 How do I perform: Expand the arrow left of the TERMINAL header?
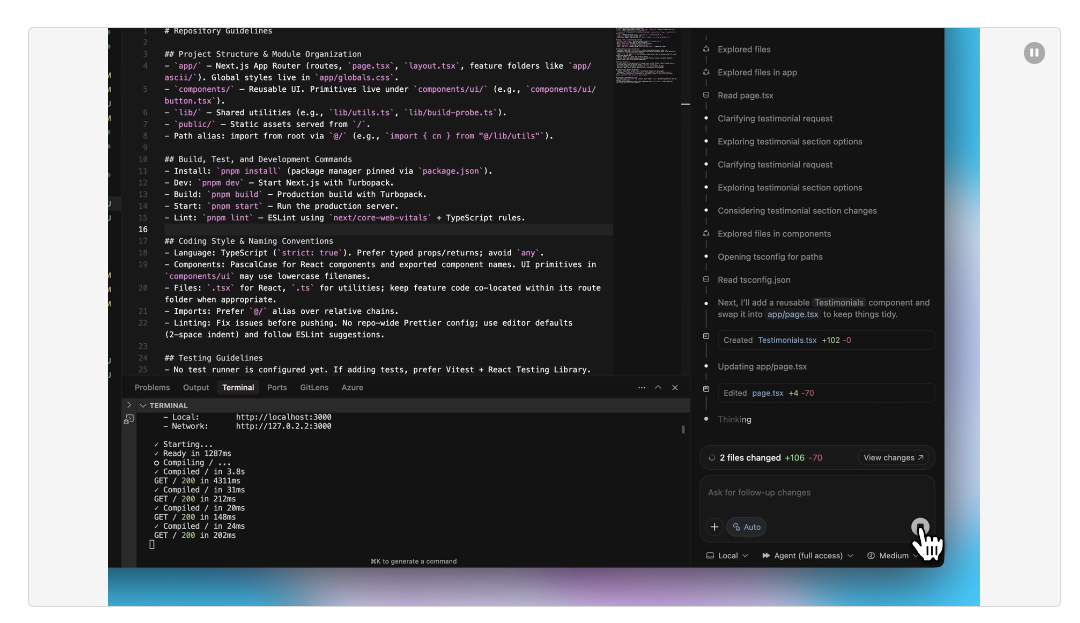point(129,405)
